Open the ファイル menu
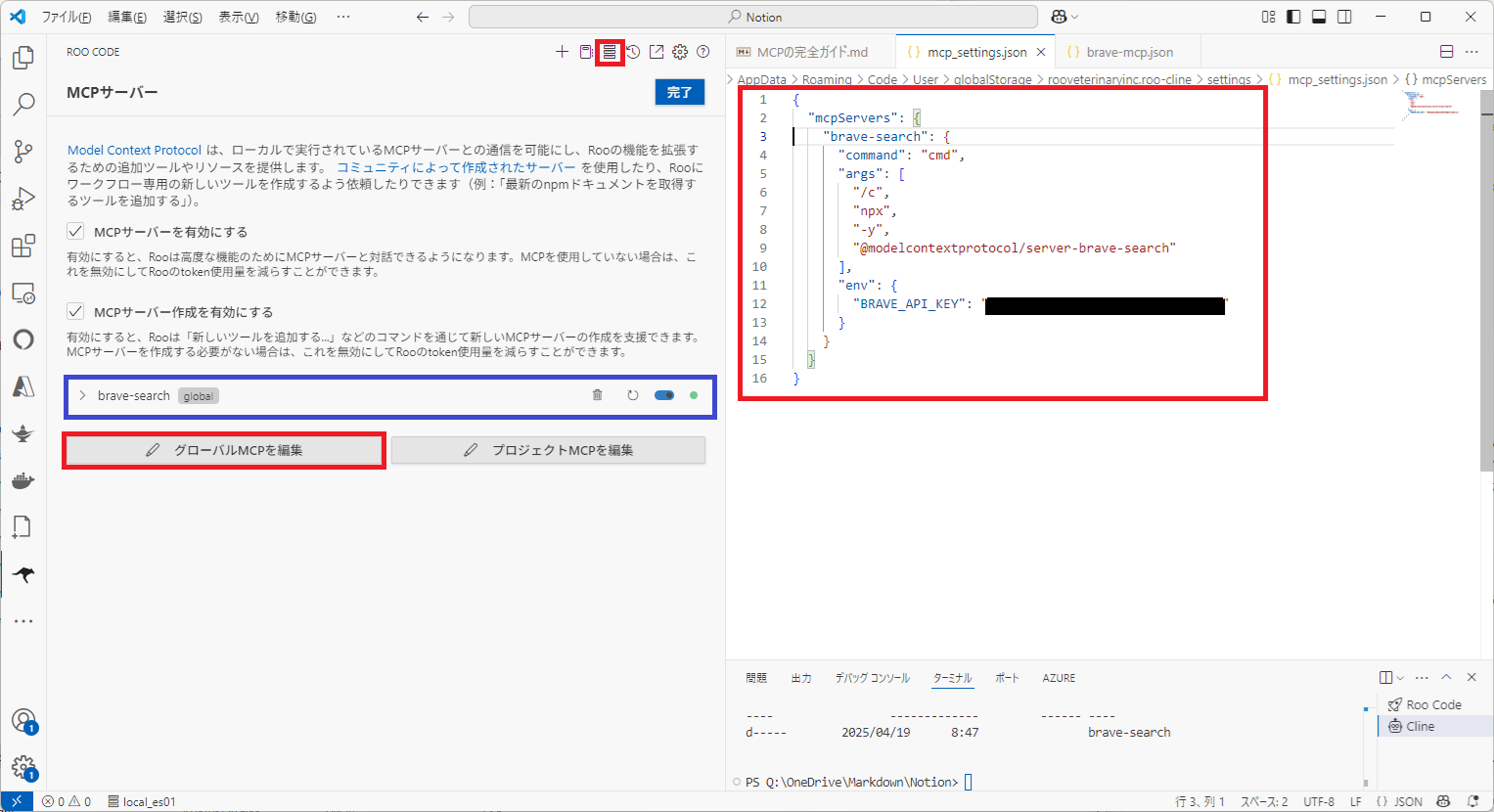Viewport: 1494px width, 812px height. [67, 17]
